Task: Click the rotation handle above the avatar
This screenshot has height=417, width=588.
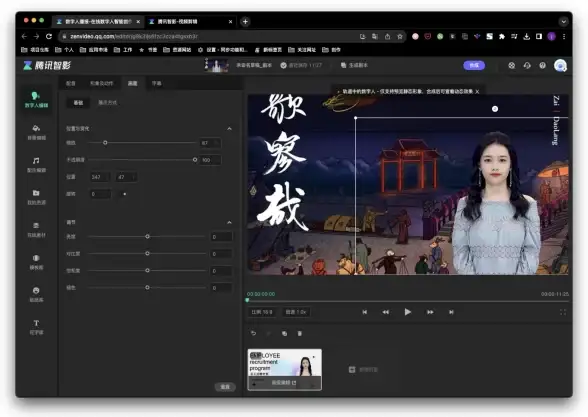Action: coord(495,109)
